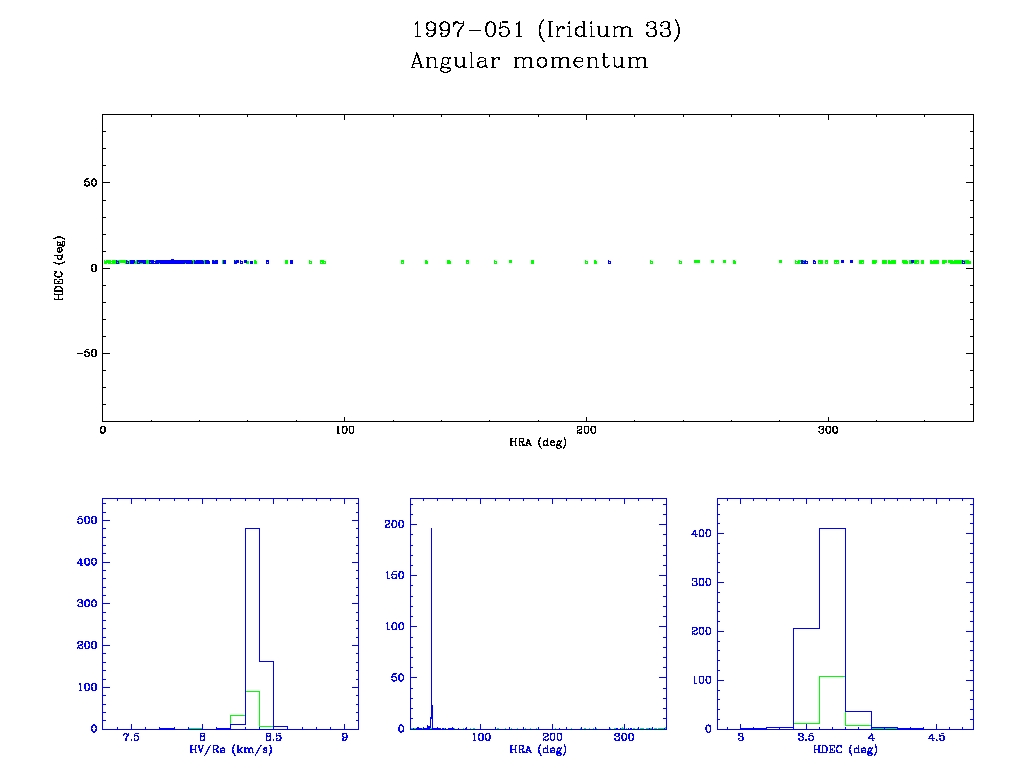Select the tallest green bar in HDEC histogram
Image resolution: width=1024 pixels, height=768 pixels.
(832, 702)
